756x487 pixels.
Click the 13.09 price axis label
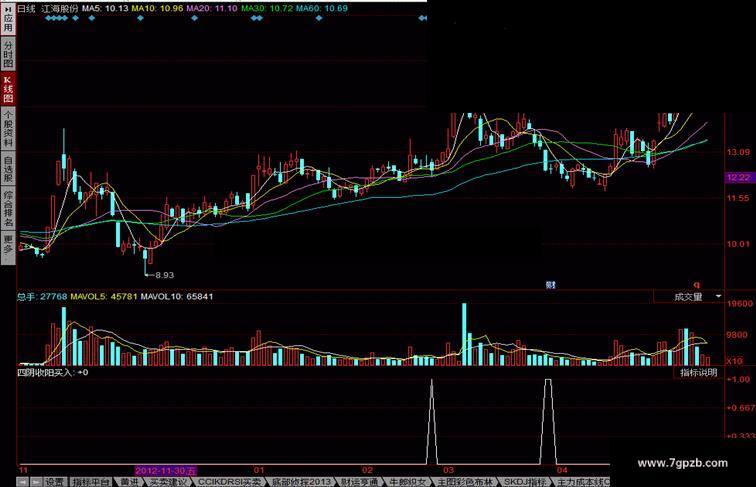coord(739,152)
